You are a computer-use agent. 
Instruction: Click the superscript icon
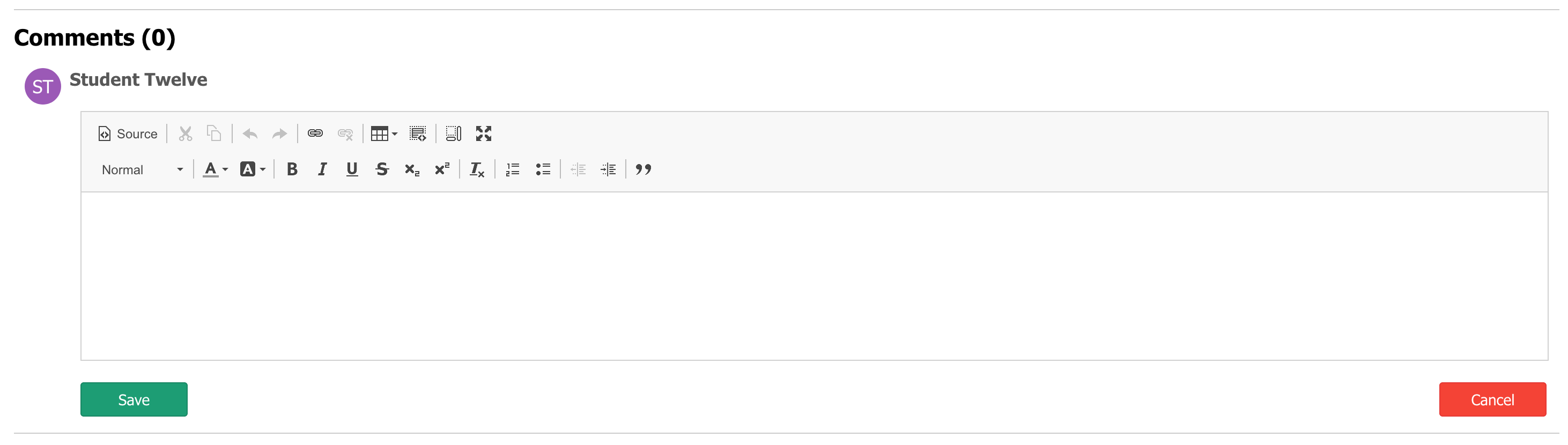pyautogui.click(x=442, y=169)
